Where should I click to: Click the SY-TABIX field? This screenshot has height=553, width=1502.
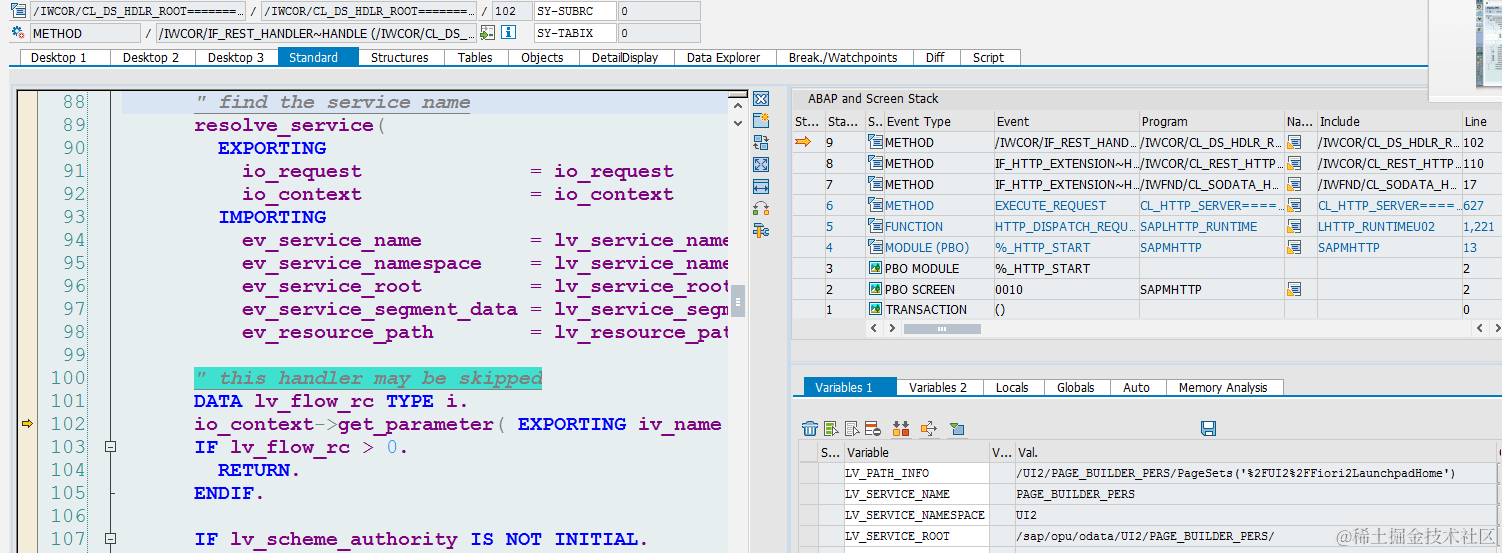(574, 33)
